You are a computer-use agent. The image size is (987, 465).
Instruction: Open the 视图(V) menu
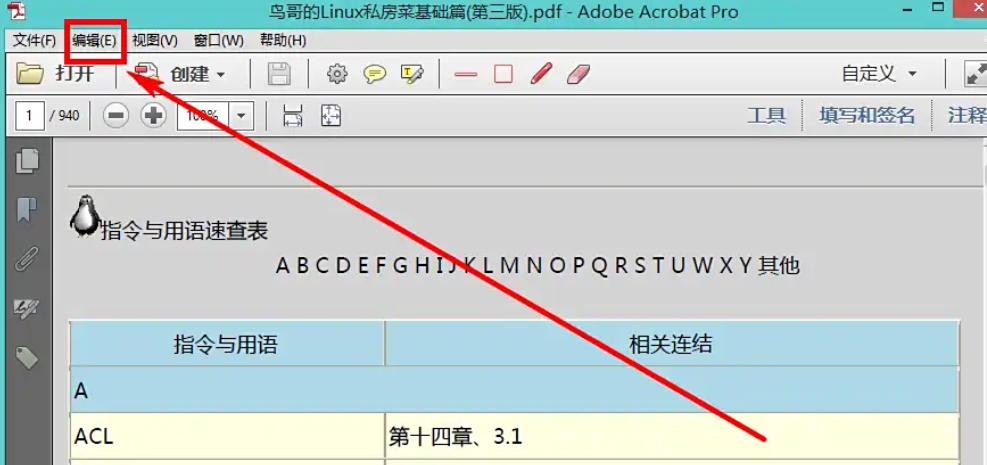(x=155, y=41)
